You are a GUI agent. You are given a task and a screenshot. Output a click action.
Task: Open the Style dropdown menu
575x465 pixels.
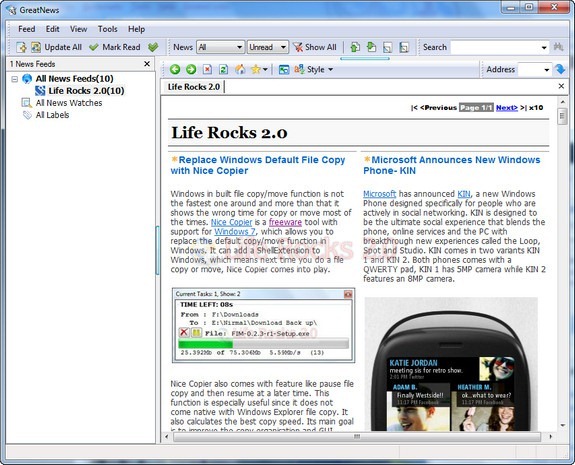[x=314, y=69]
